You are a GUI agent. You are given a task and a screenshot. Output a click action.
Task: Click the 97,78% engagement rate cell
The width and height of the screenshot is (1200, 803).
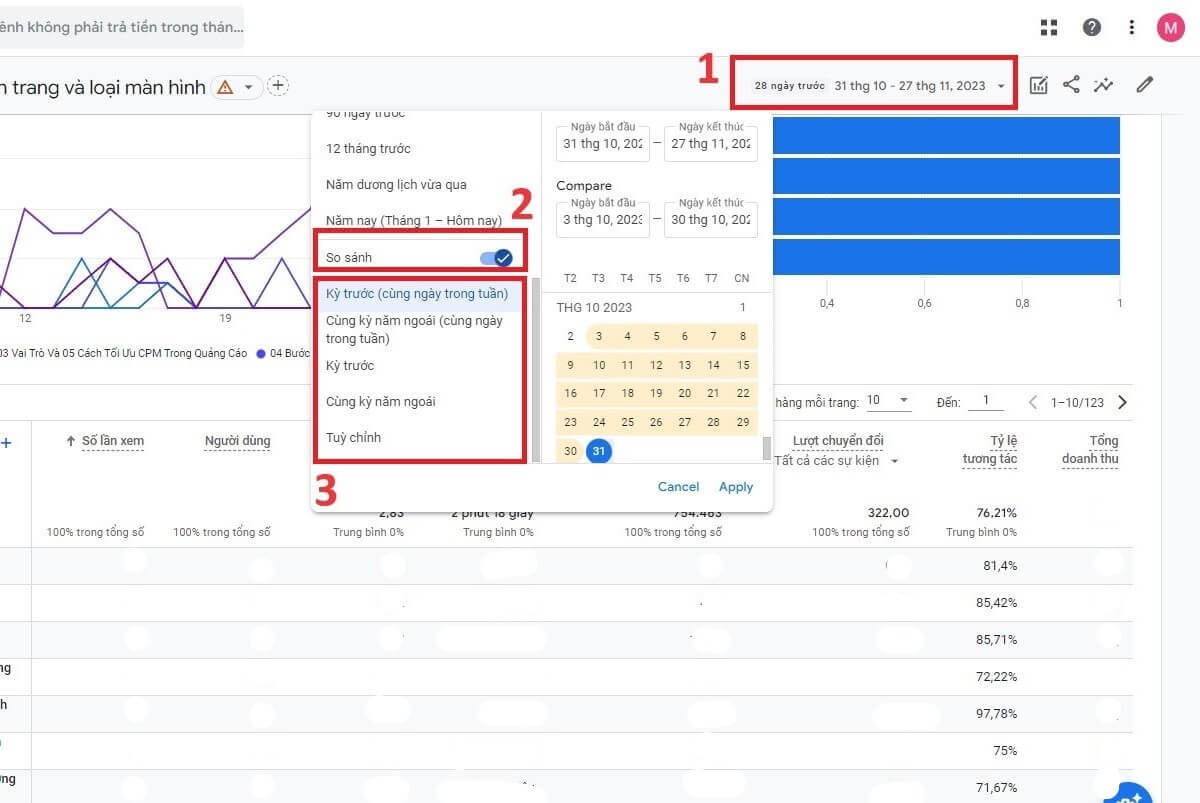click(x=997, y=713)
